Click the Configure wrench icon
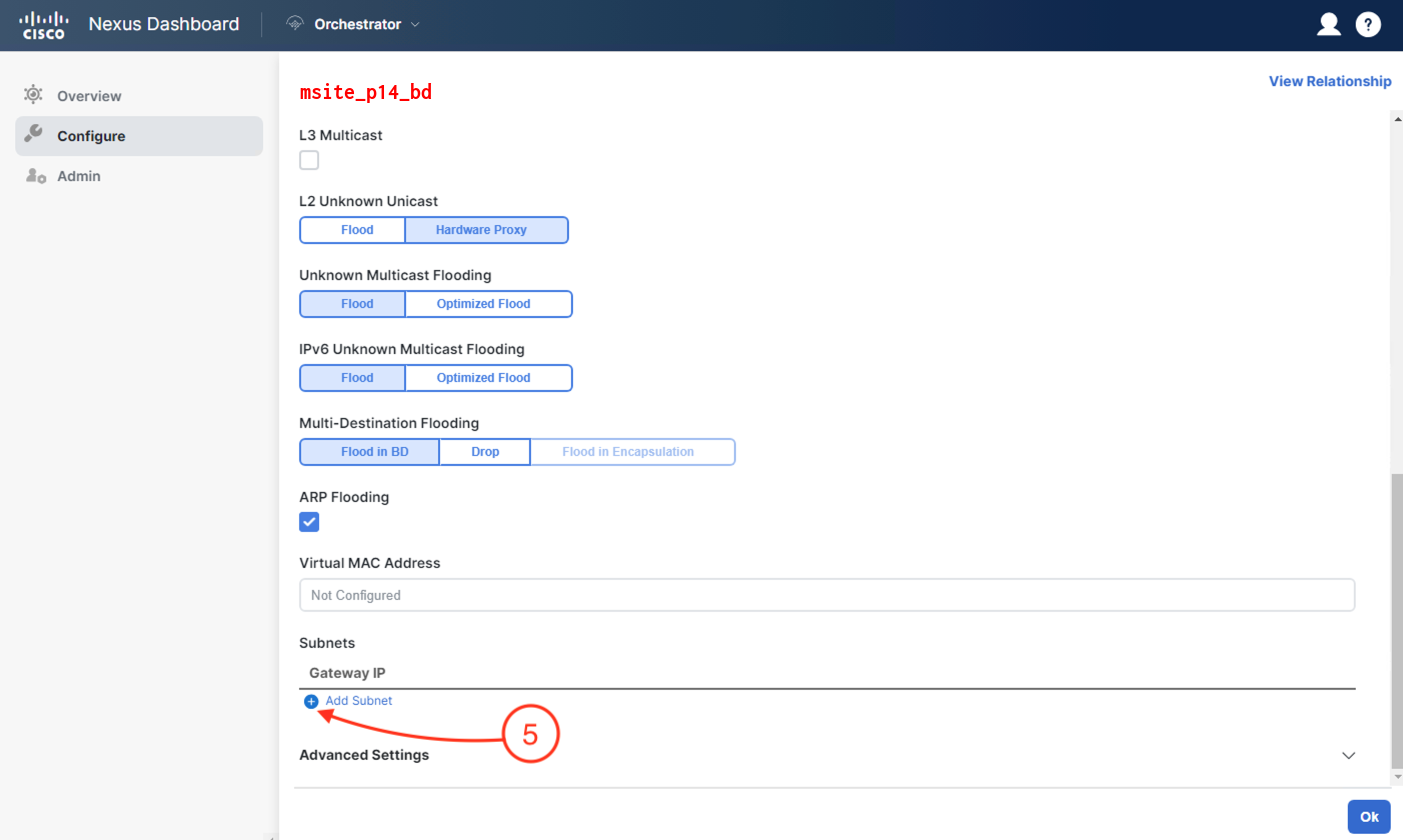 point(33,135)
